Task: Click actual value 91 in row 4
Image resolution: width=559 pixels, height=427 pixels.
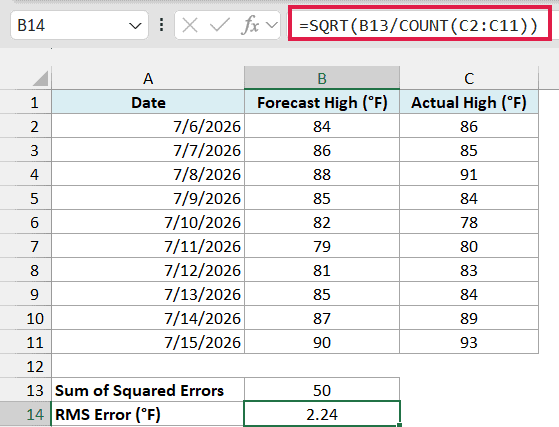Action: pyautogui.click(x=469, y=174)
